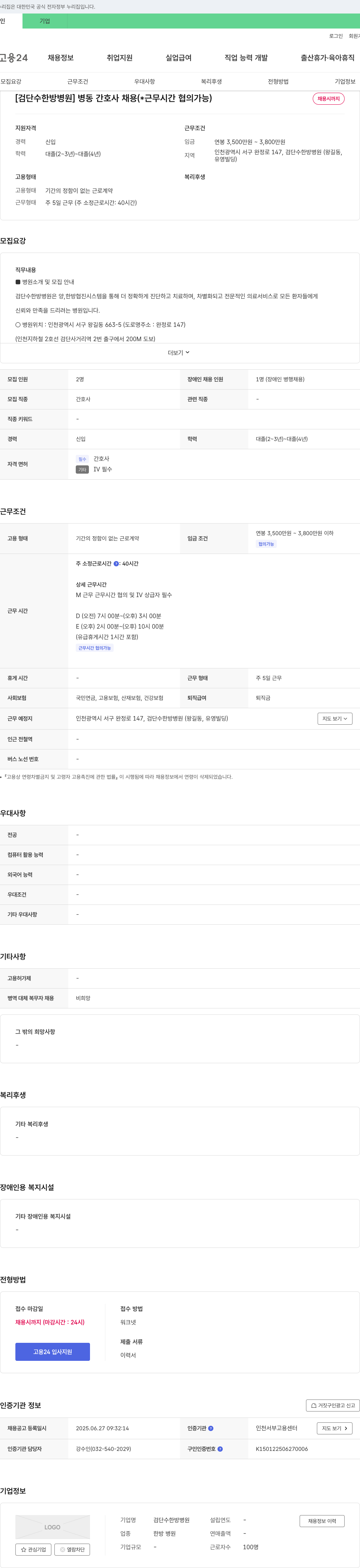
Task: Open the 직업 능력 개발 menu
Action: click(246, 58)
